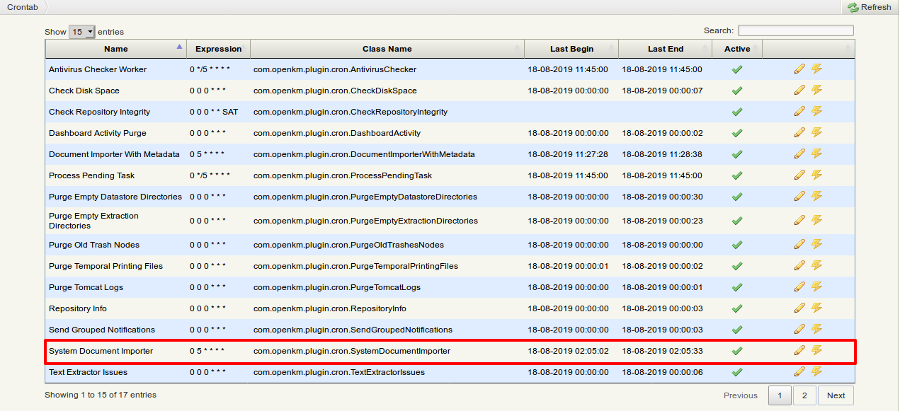Viewport: 899px width, 411px height.
Task: Toggle active checkmark for Process Pending Task
Action: pos(737,175)
